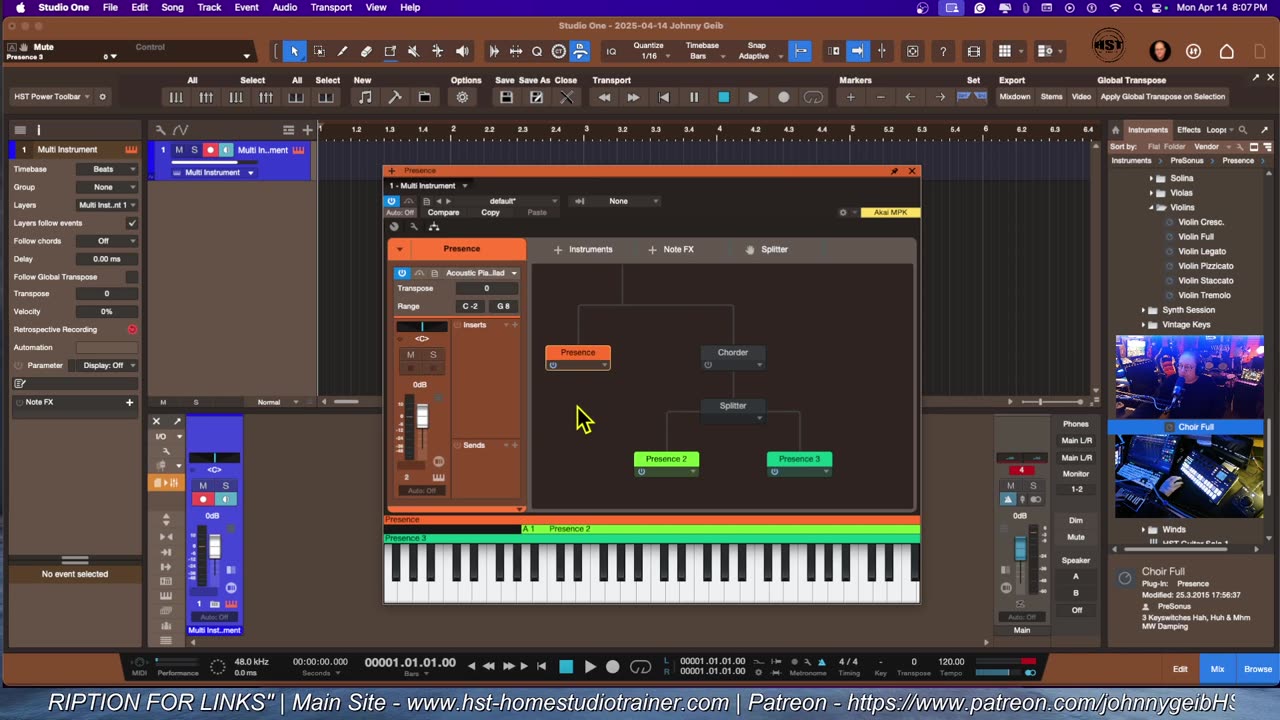This screenshot has width=1280, height=720.
Task: Open the Timebase Beats dropdown in inspector
Action: tap(109, 169)
